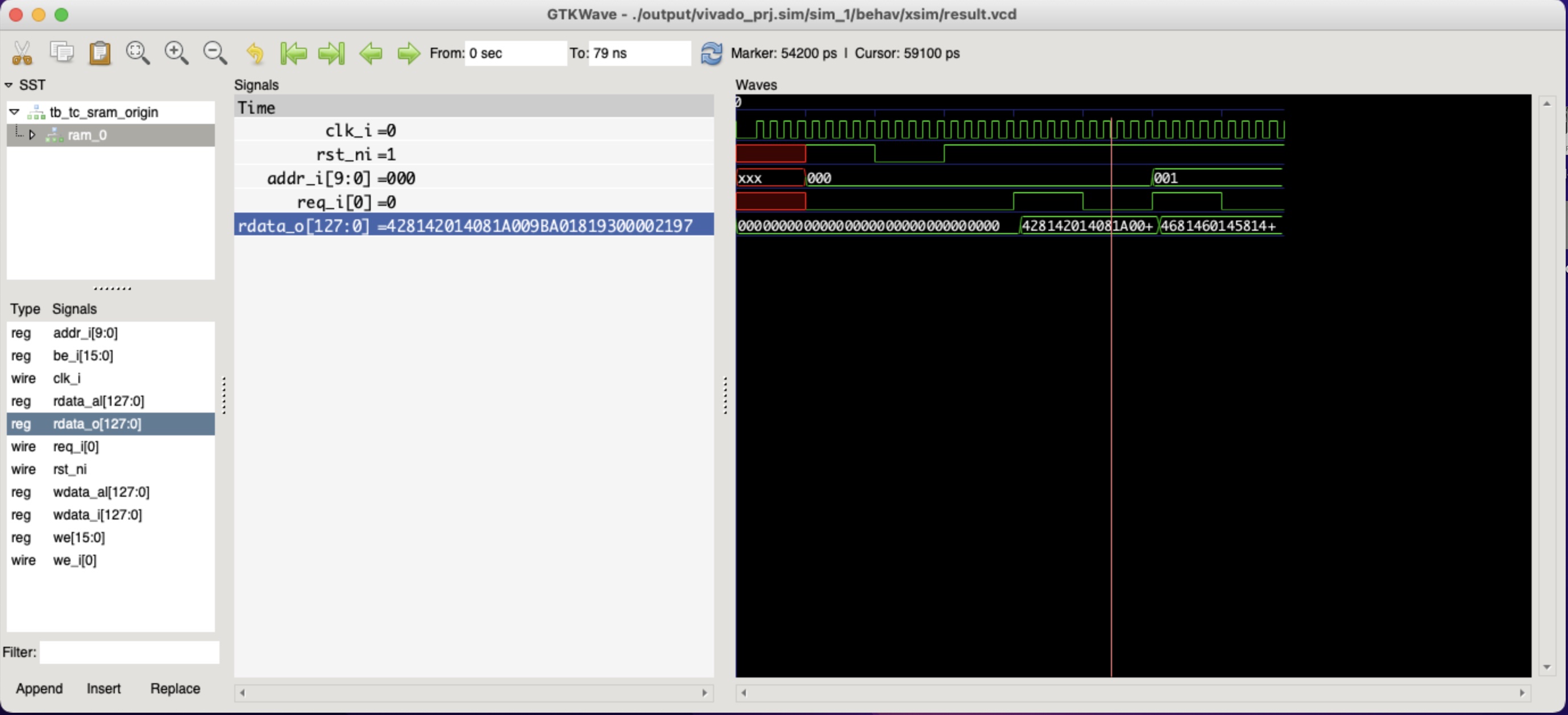Select req_i[0] in SST signal list
Screen dimensions: 1568x715
tap(110, 446)
